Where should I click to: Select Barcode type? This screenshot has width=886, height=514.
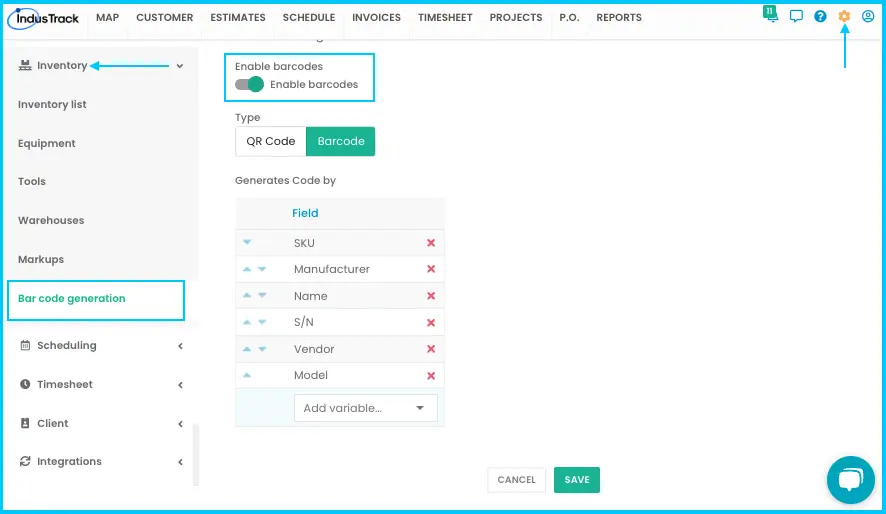341,141
